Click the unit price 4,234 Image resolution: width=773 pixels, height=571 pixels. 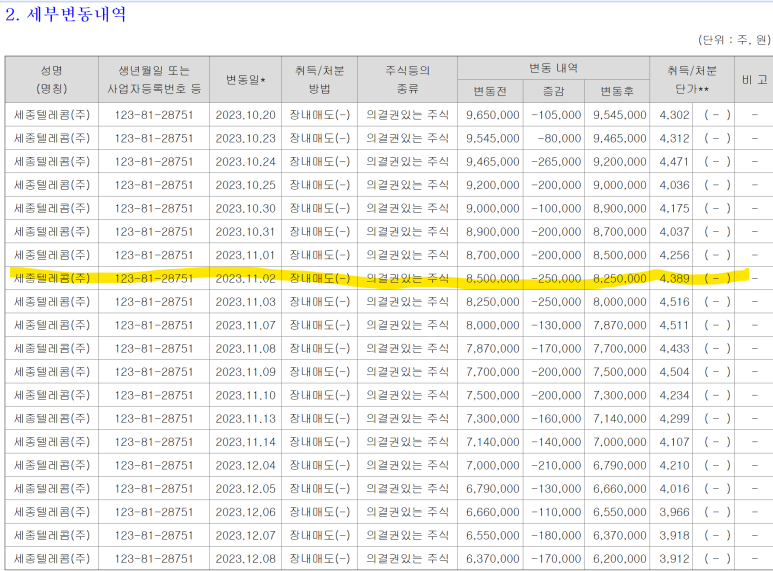tap(674, 395)
